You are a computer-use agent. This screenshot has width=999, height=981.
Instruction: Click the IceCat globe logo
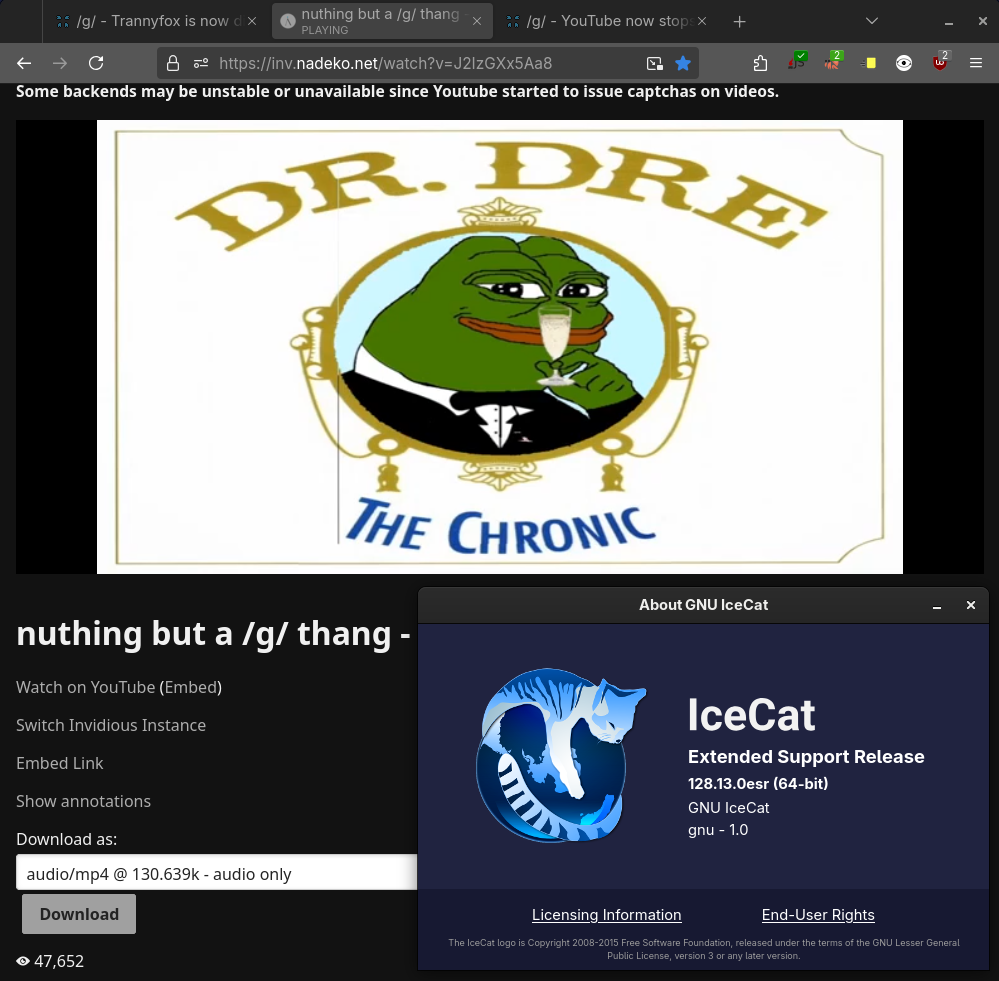tap(561, 755)
